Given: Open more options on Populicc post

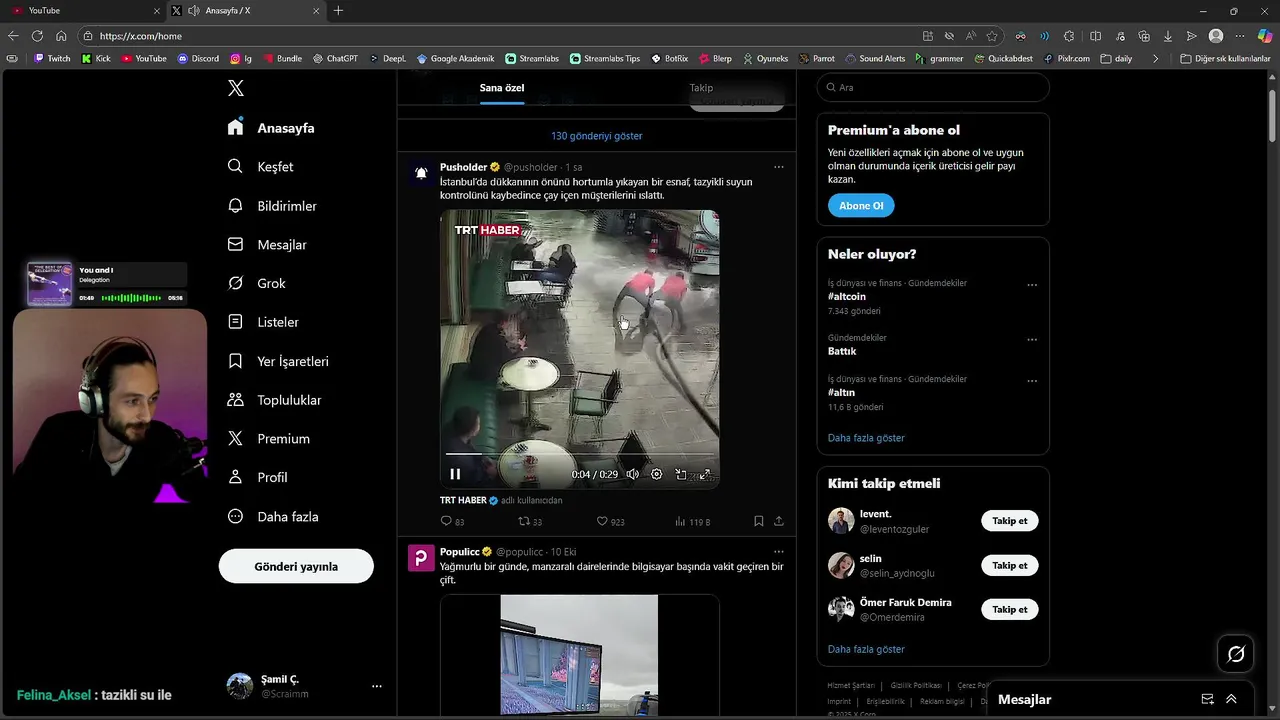Looking at the screenshot, I should 779,552.
